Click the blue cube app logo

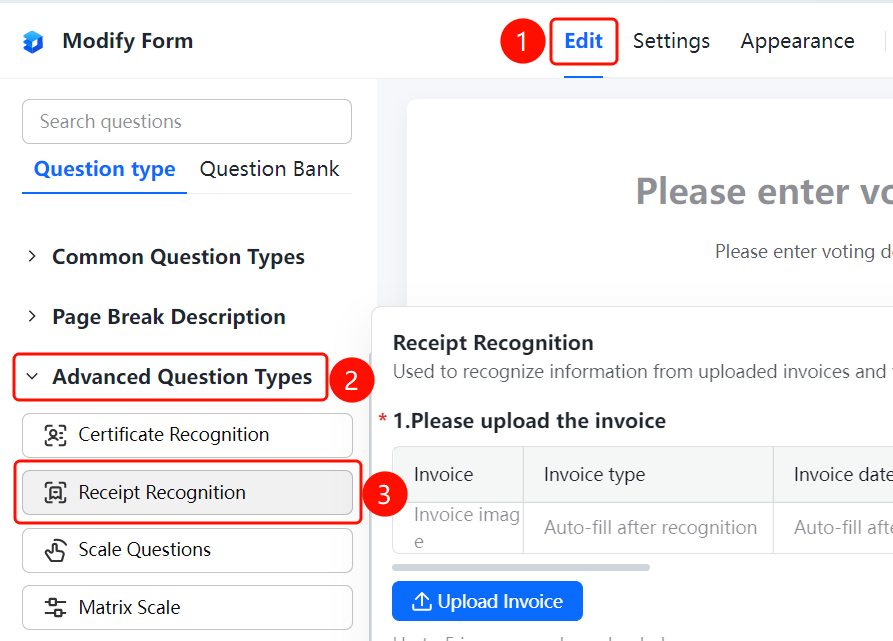click(33, 42)
